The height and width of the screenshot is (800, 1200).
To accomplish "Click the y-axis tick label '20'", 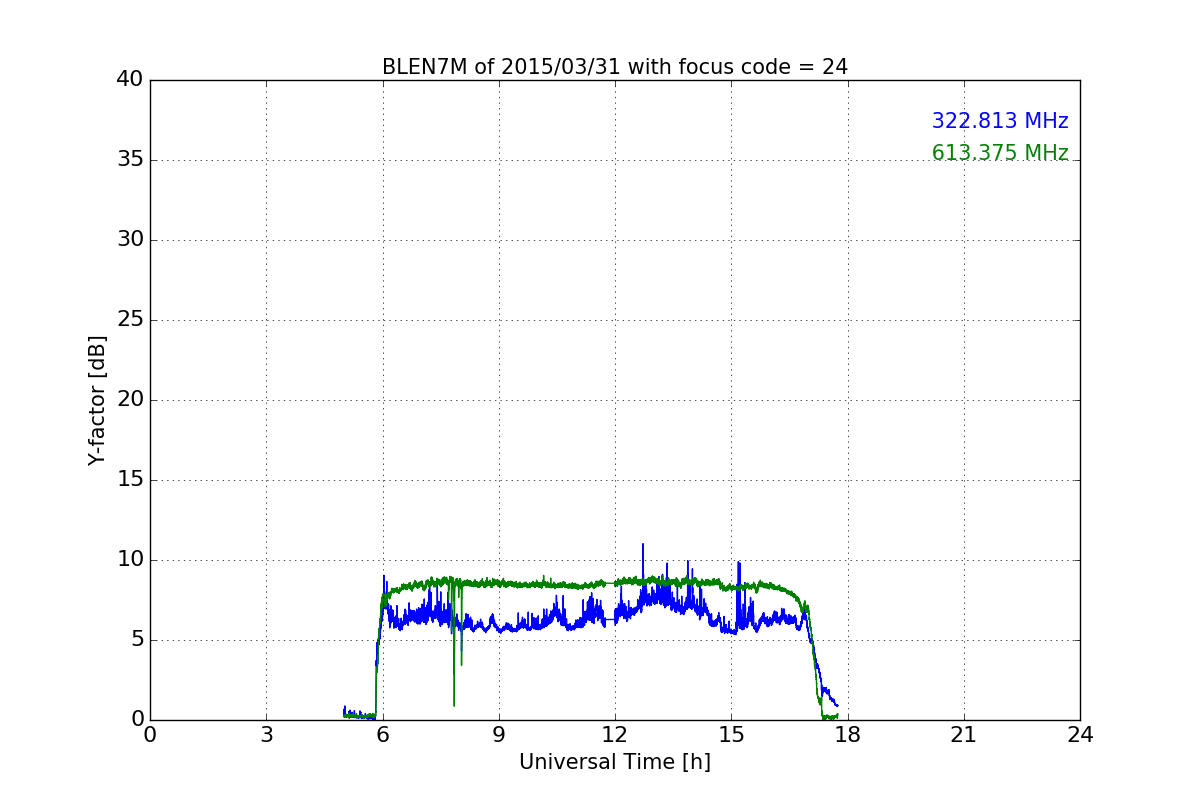I will click(130, 400).
